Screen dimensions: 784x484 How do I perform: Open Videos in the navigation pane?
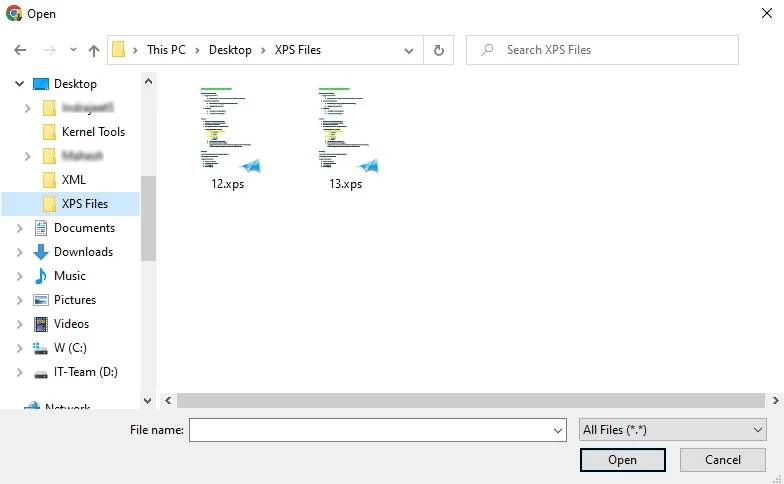(x=72, y=324)
